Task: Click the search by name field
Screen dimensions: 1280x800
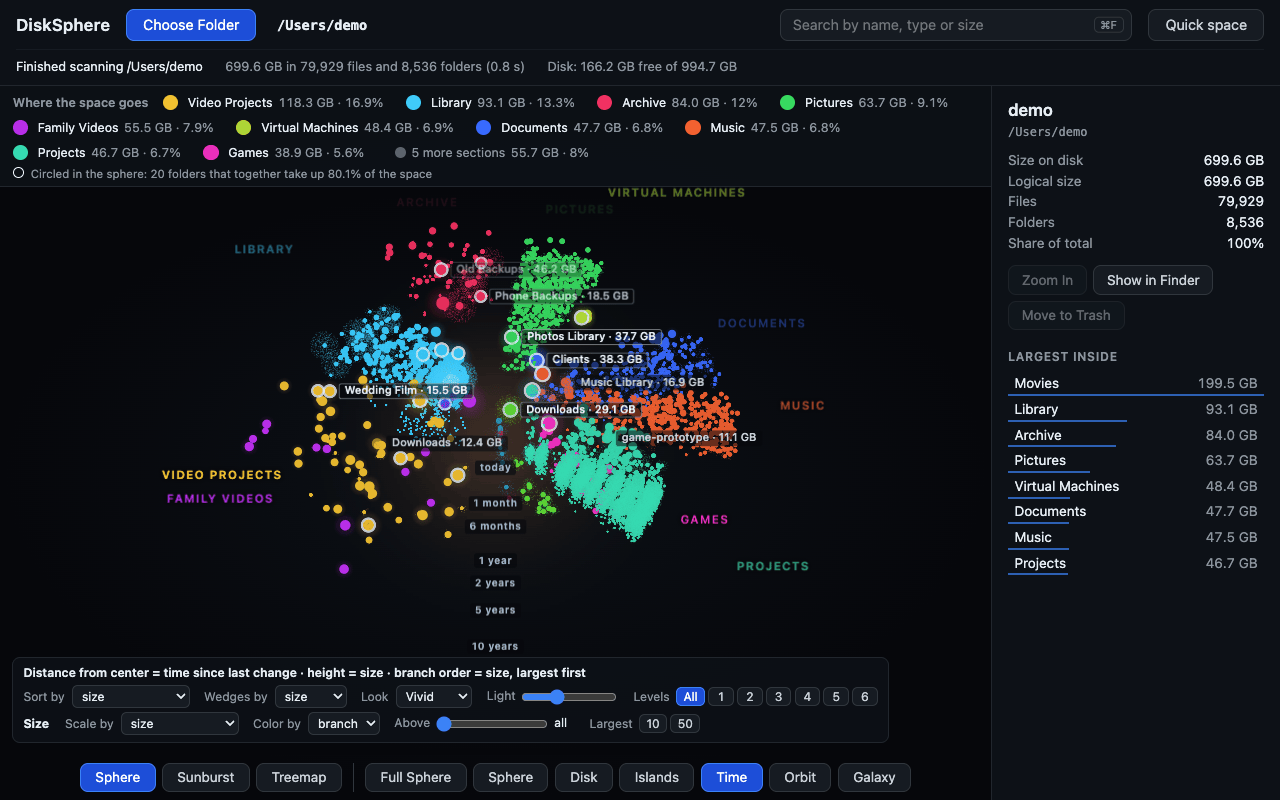Action: [956, 25]
